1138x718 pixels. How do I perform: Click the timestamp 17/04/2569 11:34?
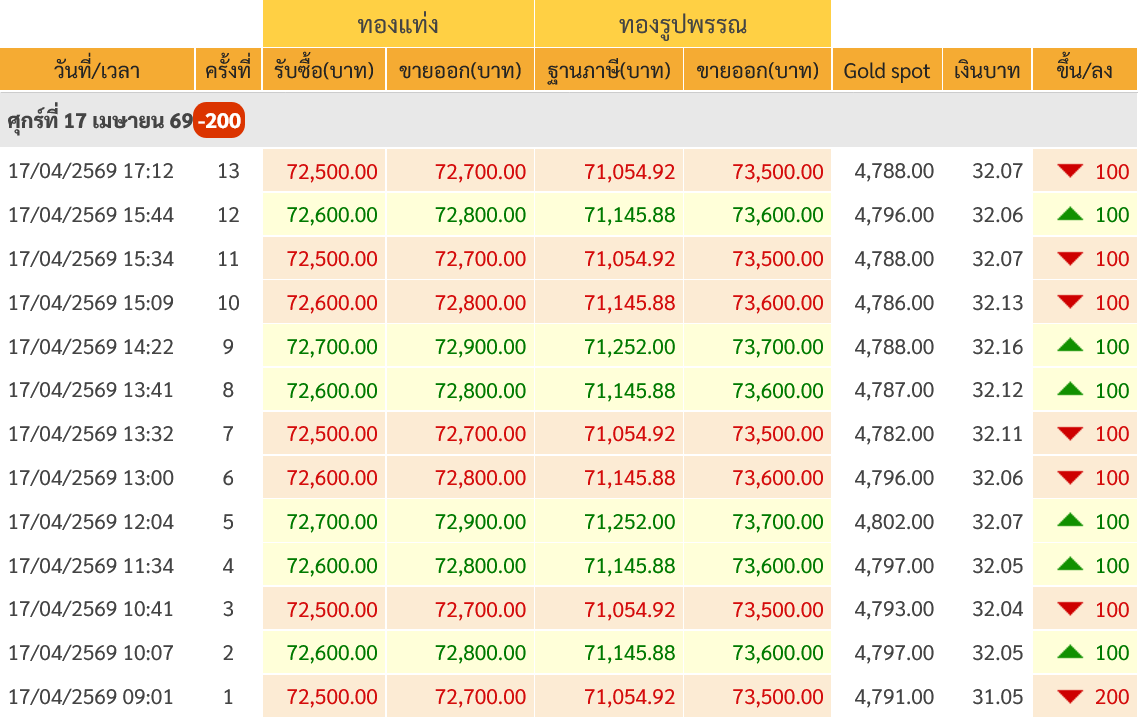pos(91,566)
